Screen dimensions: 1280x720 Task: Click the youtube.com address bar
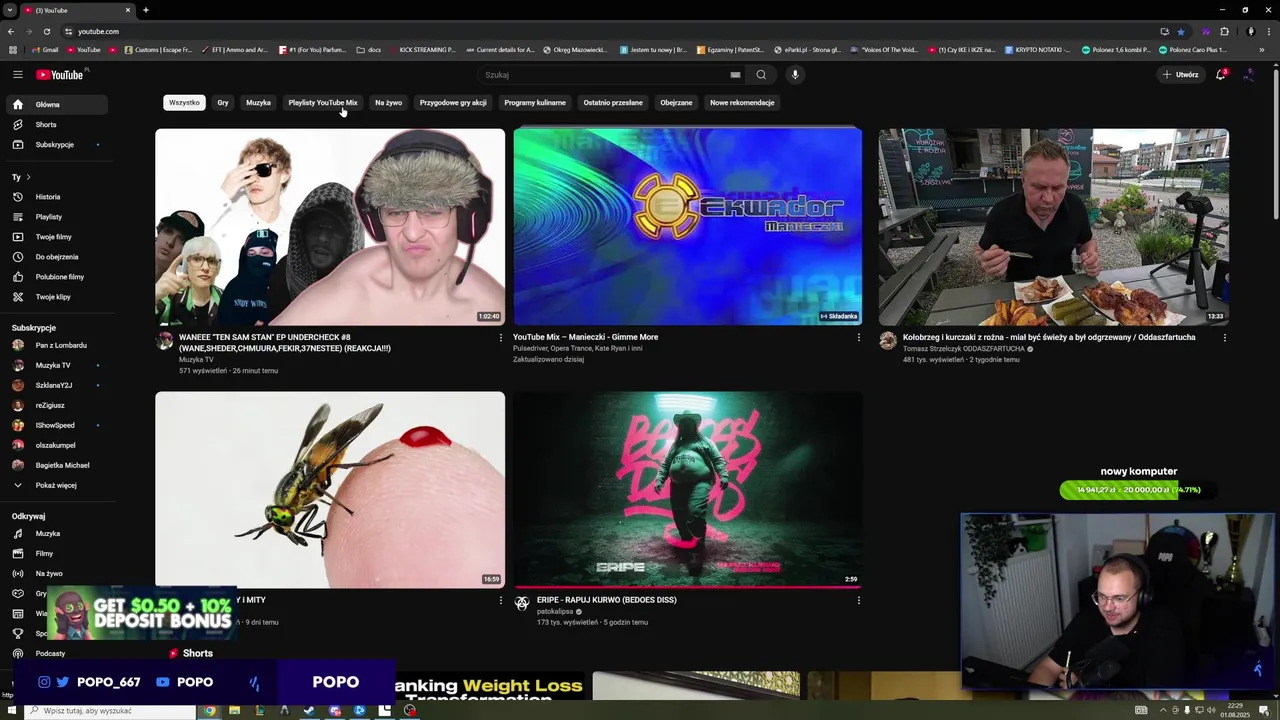tap(600, 31)
